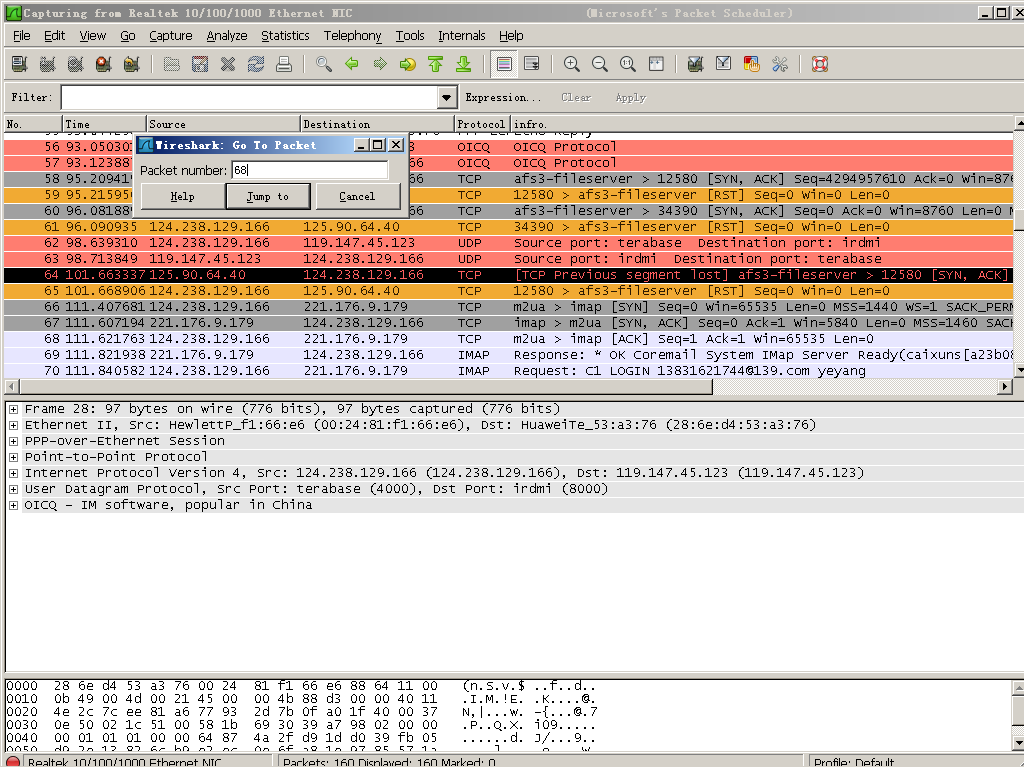
Task: Click hex pane scroll up arrow
Action: coord(1019,688)
